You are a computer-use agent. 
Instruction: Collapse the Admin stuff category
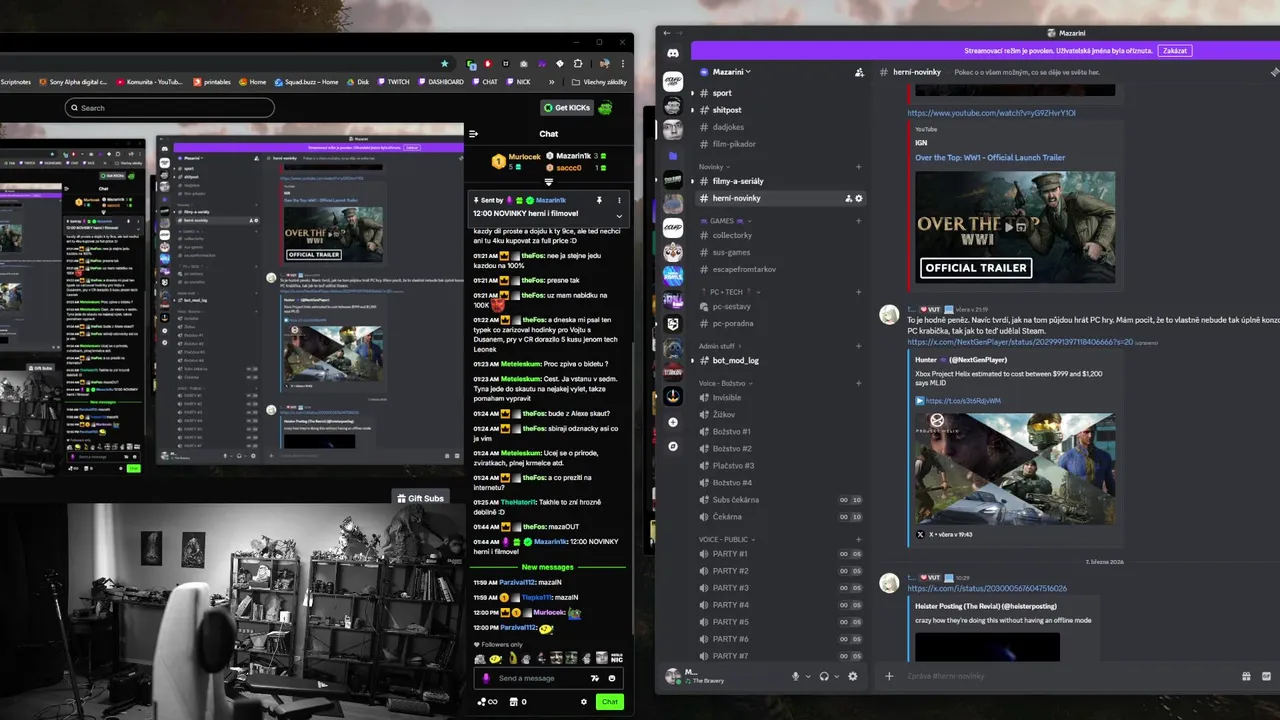pos(720,346)
